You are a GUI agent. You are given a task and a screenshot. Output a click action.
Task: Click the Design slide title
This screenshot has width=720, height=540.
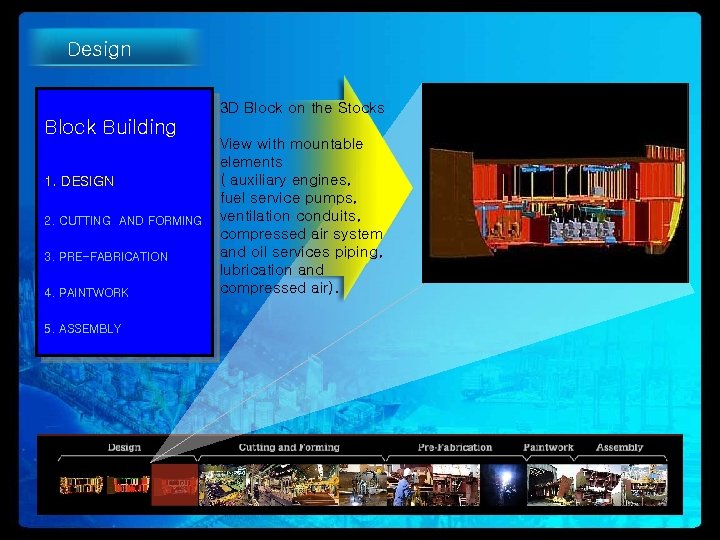(99, 50)
